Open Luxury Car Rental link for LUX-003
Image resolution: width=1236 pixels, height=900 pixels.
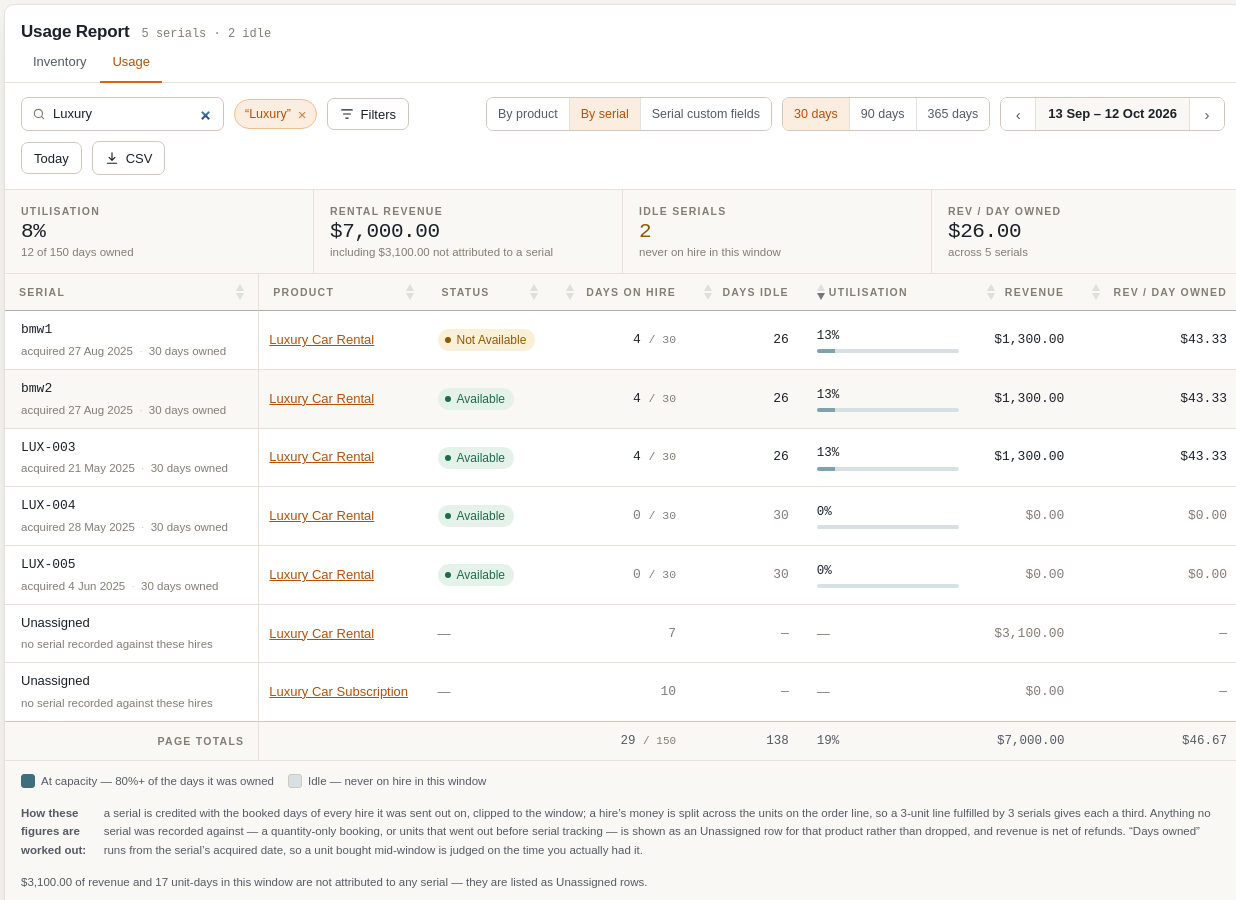click(x=321, y=457)
